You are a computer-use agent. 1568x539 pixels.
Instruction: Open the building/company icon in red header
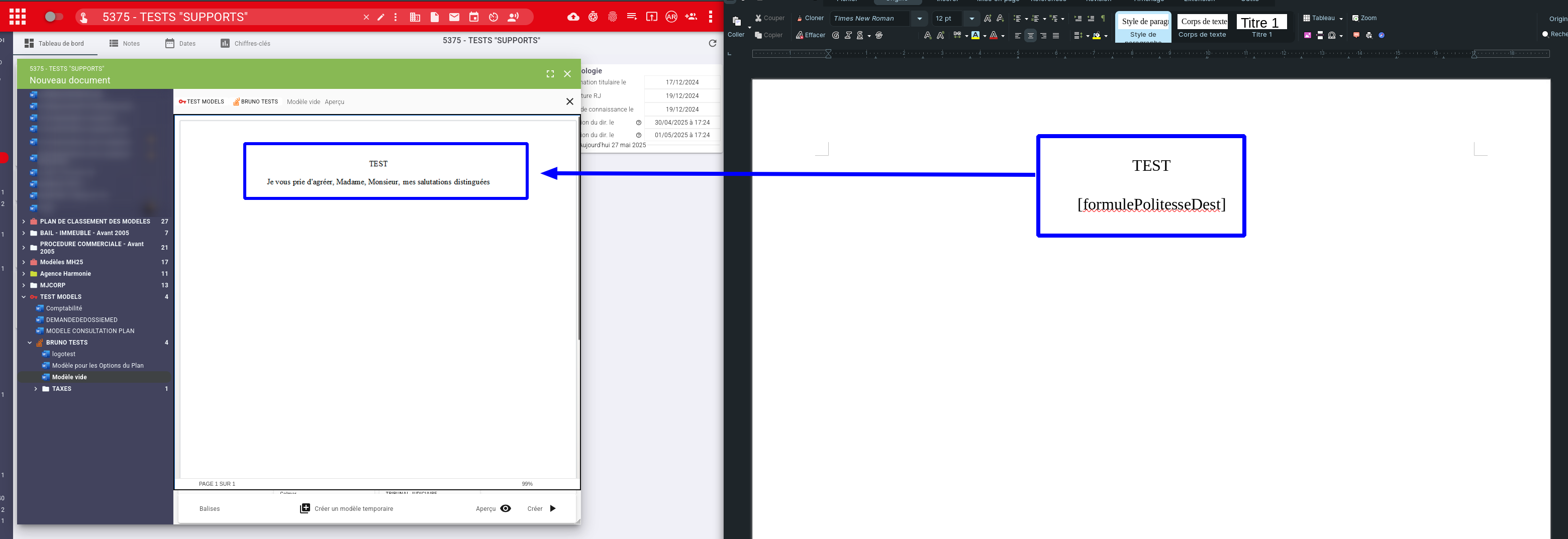point(415,17)
